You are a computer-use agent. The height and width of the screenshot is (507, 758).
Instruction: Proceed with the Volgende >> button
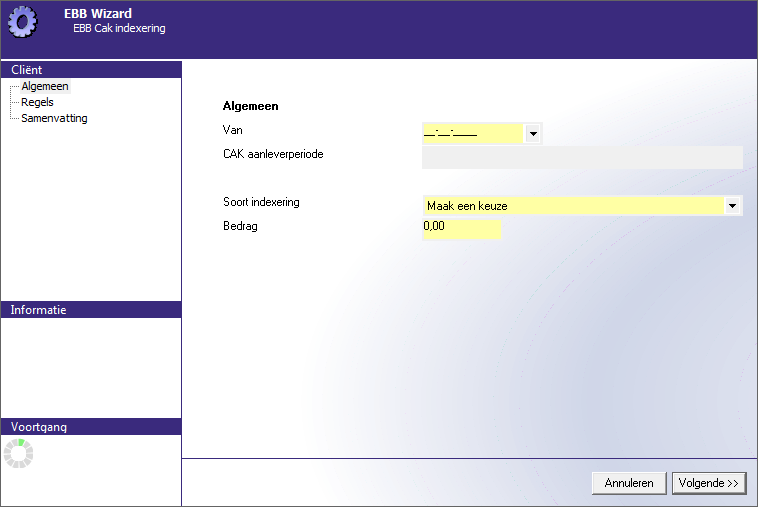point(709,483)
